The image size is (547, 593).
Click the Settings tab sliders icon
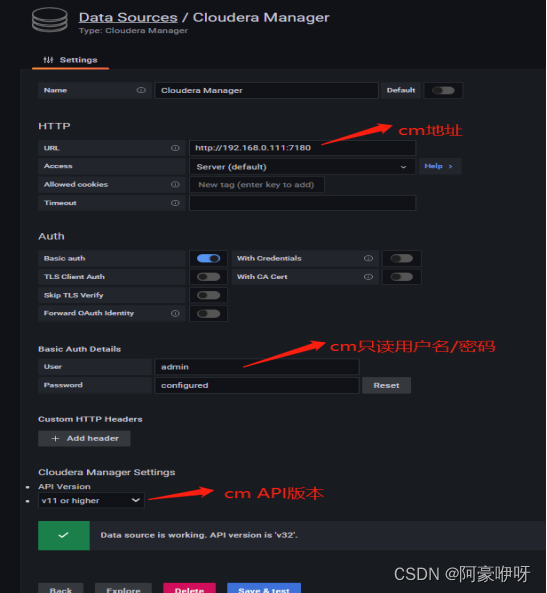coord(48,60)
